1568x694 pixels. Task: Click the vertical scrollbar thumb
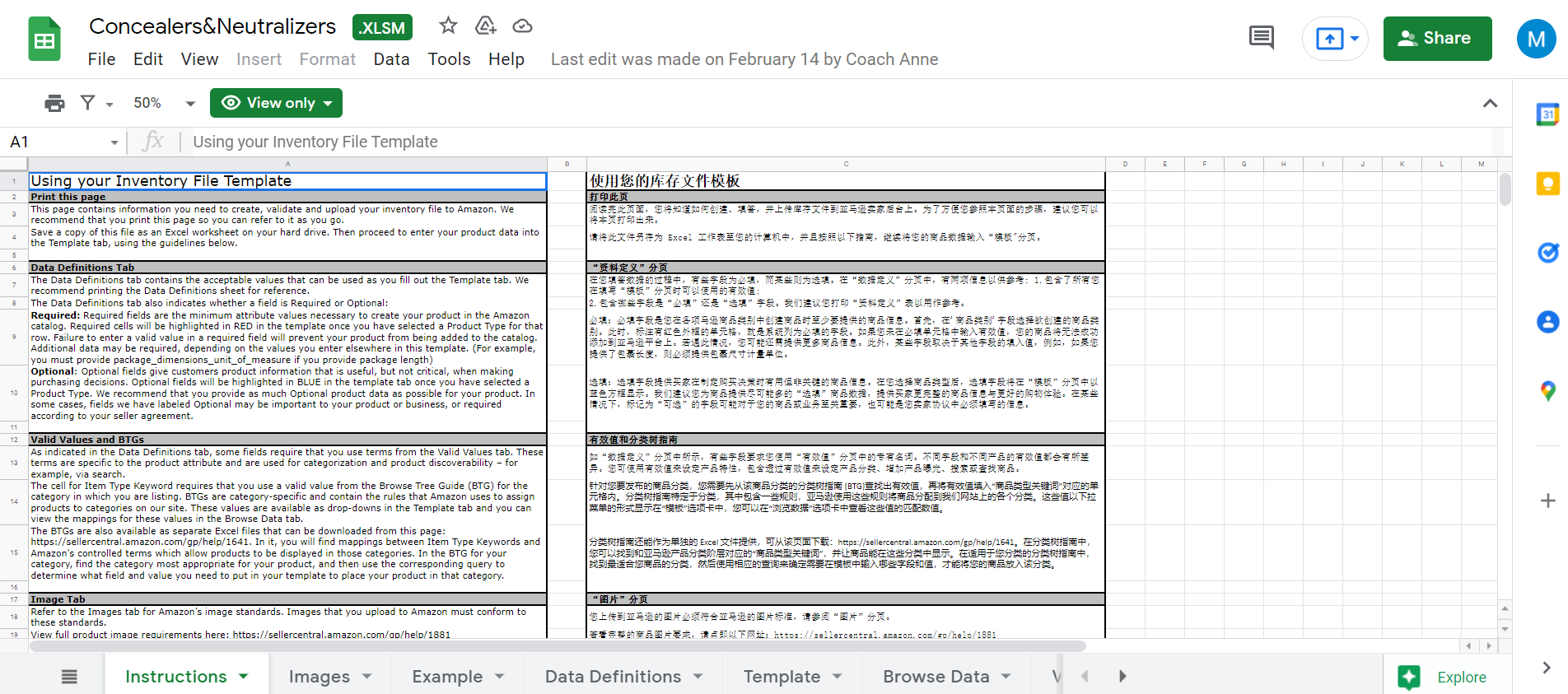[1505, 189]
